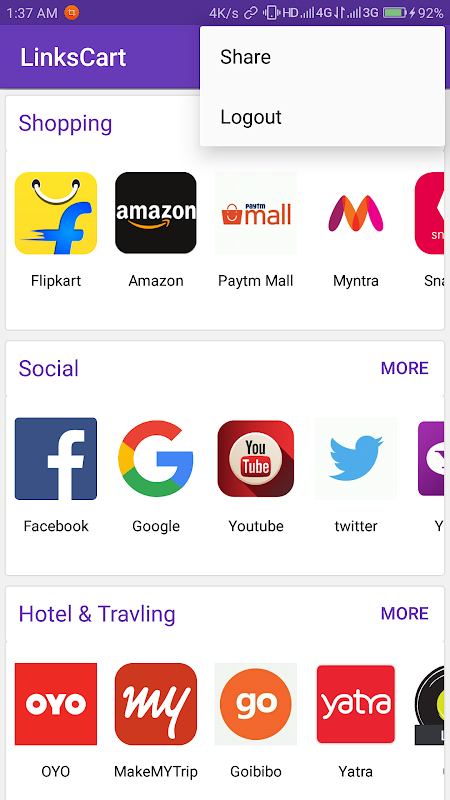Tap the Amazon logo icon

156,213
